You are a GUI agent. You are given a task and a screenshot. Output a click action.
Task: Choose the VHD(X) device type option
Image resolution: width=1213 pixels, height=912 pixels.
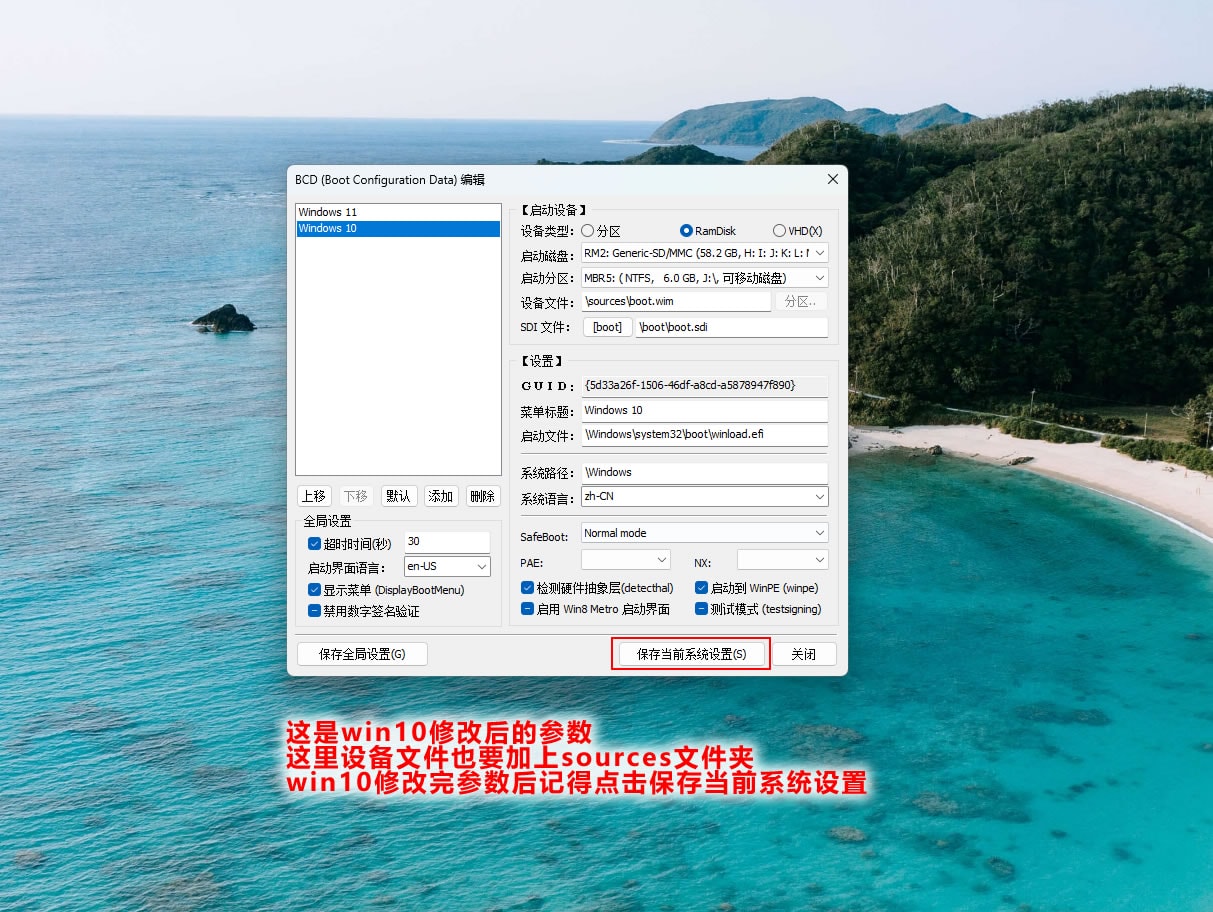coord(780,231)
